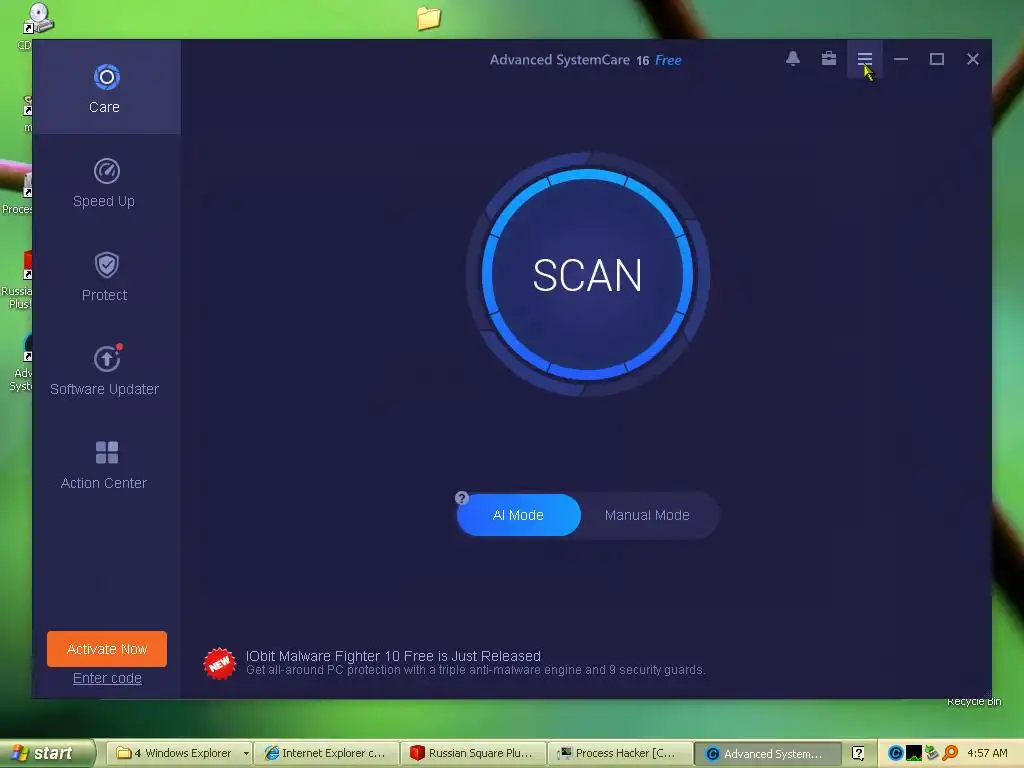This screenshot has width=1024, height=768.
Task: Select AI Mode
Action: [x=518, y=515]
